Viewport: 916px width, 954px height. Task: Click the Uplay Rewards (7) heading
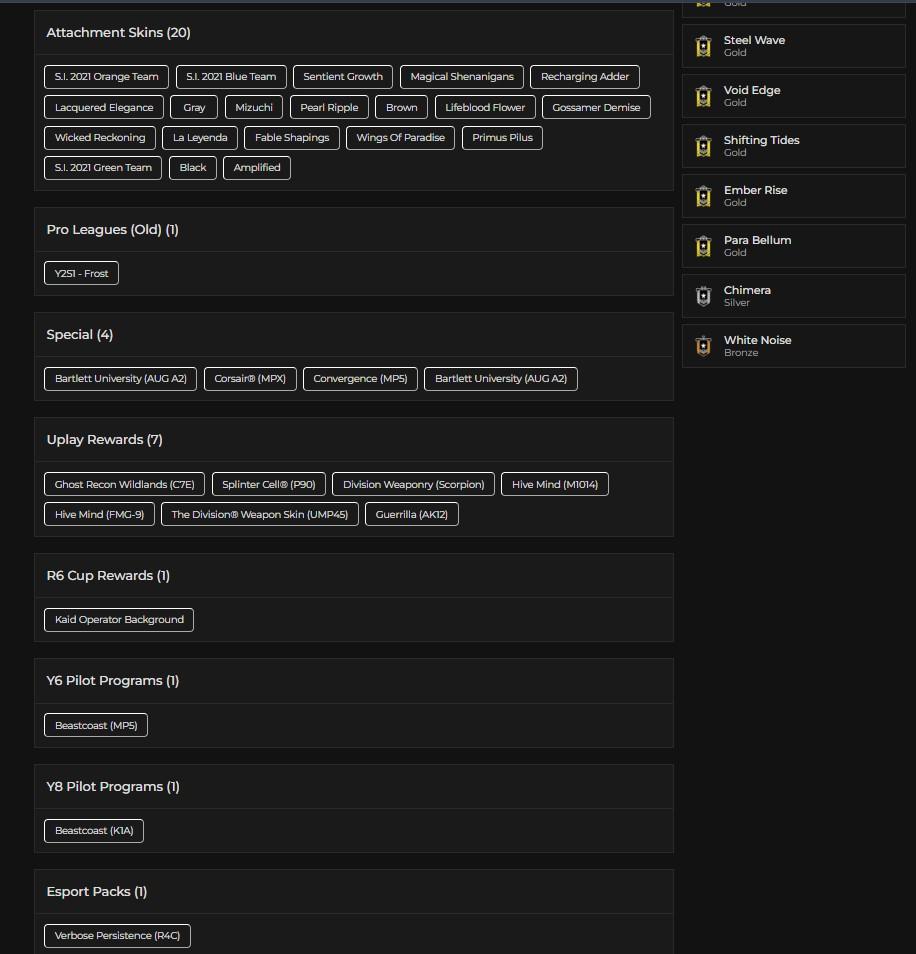(x=105, y=439)
